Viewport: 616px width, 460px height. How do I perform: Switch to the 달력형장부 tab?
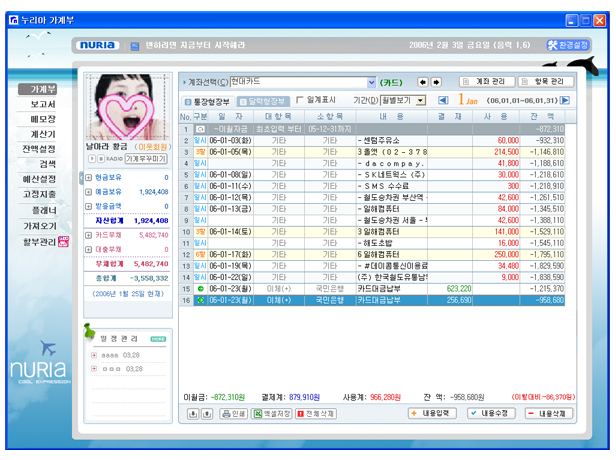[264, 101]
